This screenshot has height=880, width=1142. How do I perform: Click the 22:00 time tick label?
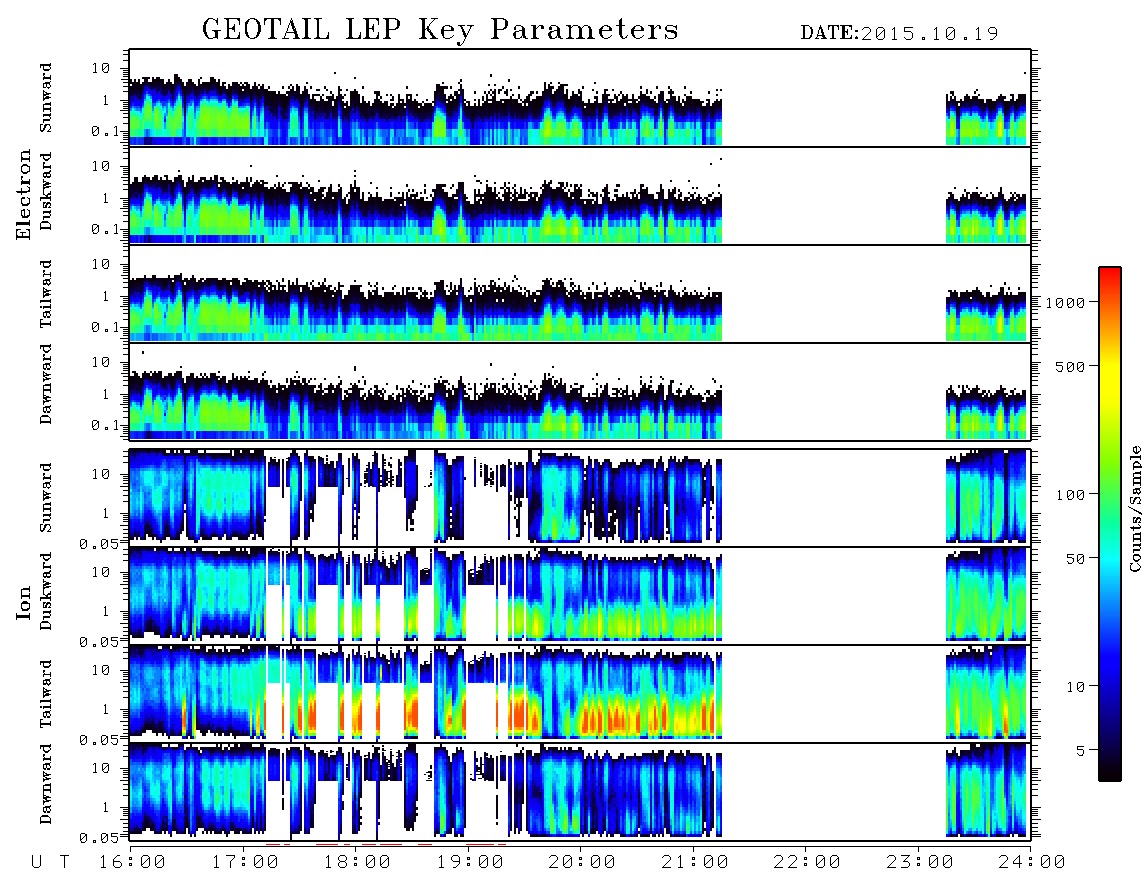coord(807,863)
